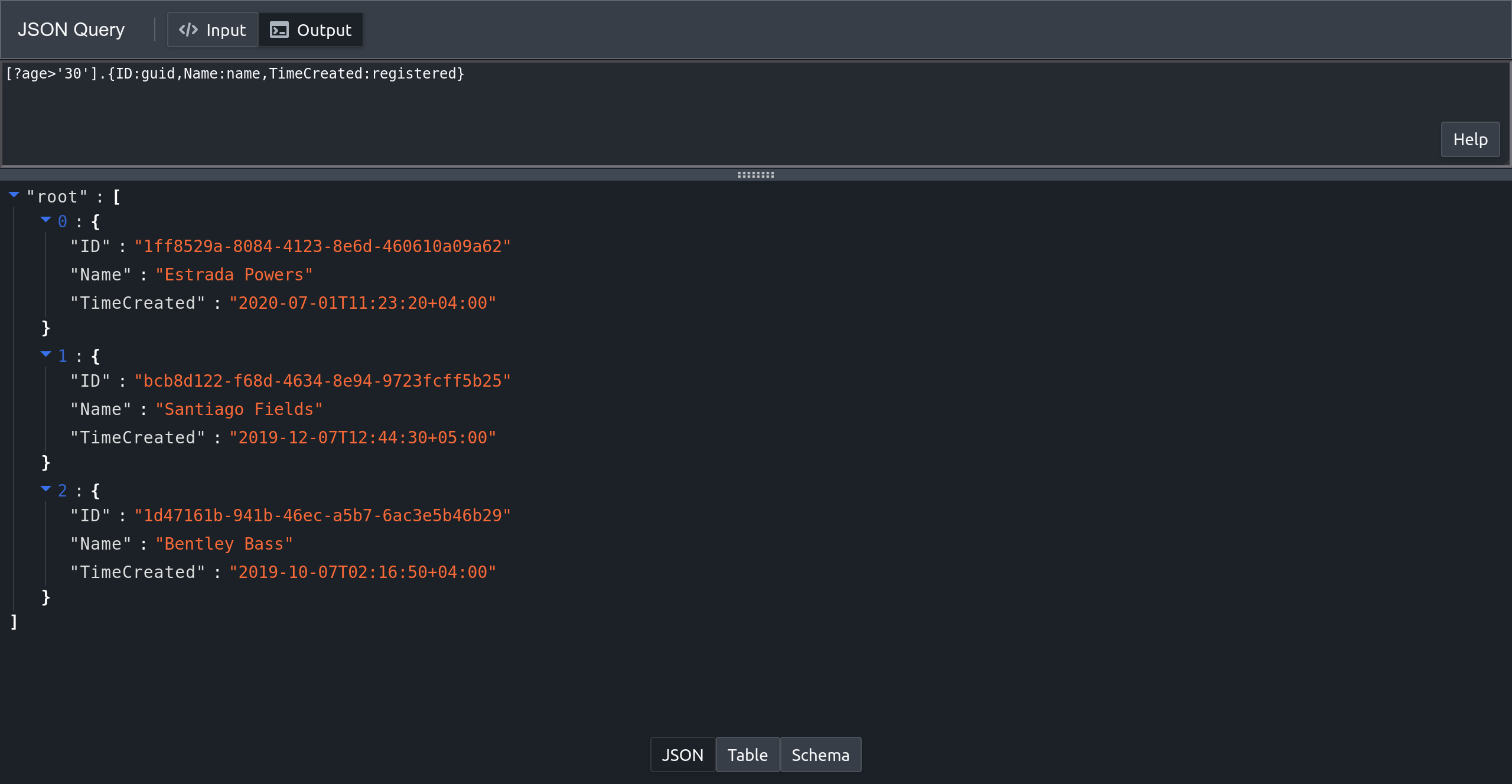Select the name "Estrada Powers"
This screenshot has width=1512, height=784.
click(x=234, y=275)
